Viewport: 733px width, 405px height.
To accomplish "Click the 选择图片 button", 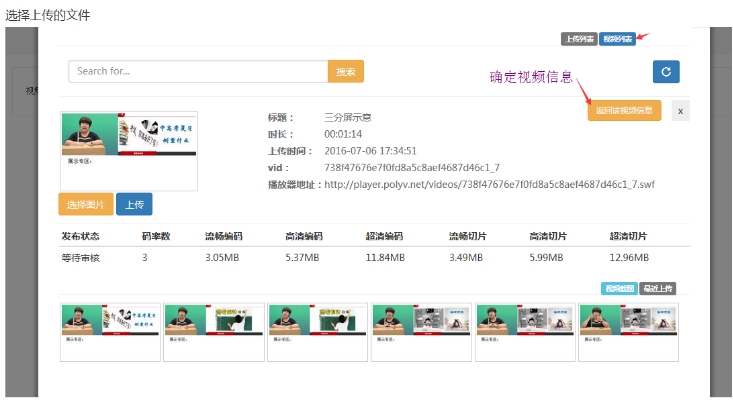I will click(85, 204).
